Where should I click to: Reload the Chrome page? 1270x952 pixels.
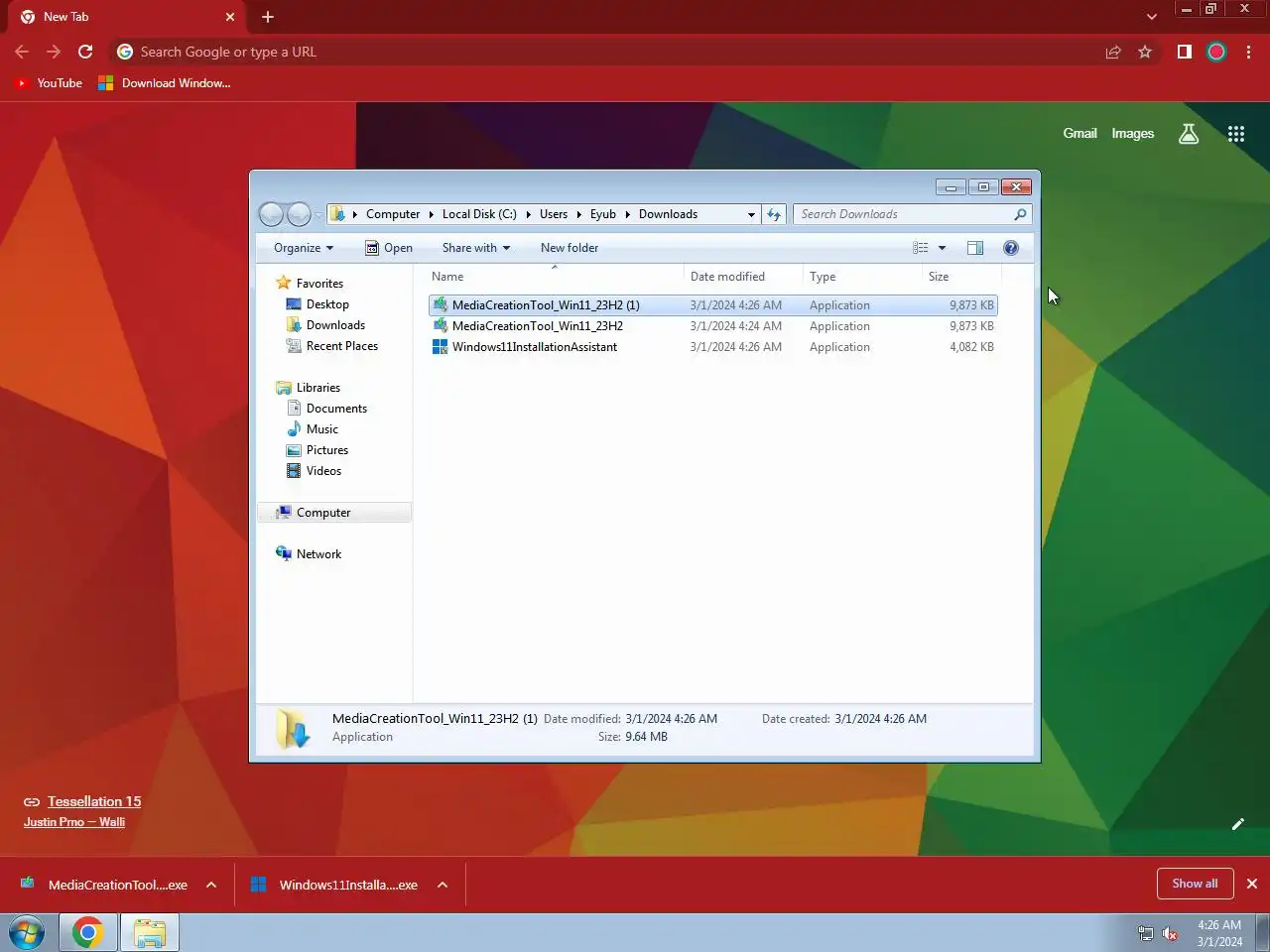85,52
